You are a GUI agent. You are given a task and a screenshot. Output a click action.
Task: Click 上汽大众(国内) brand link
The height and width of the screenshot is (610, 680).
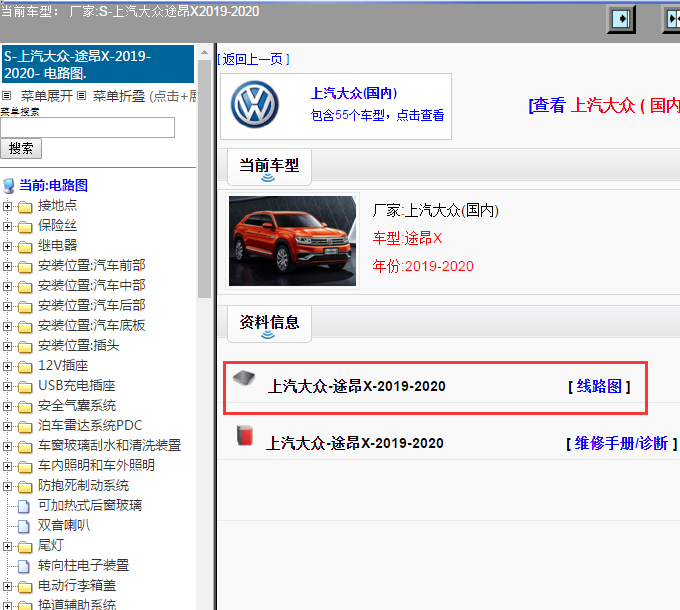coord(354,93)
